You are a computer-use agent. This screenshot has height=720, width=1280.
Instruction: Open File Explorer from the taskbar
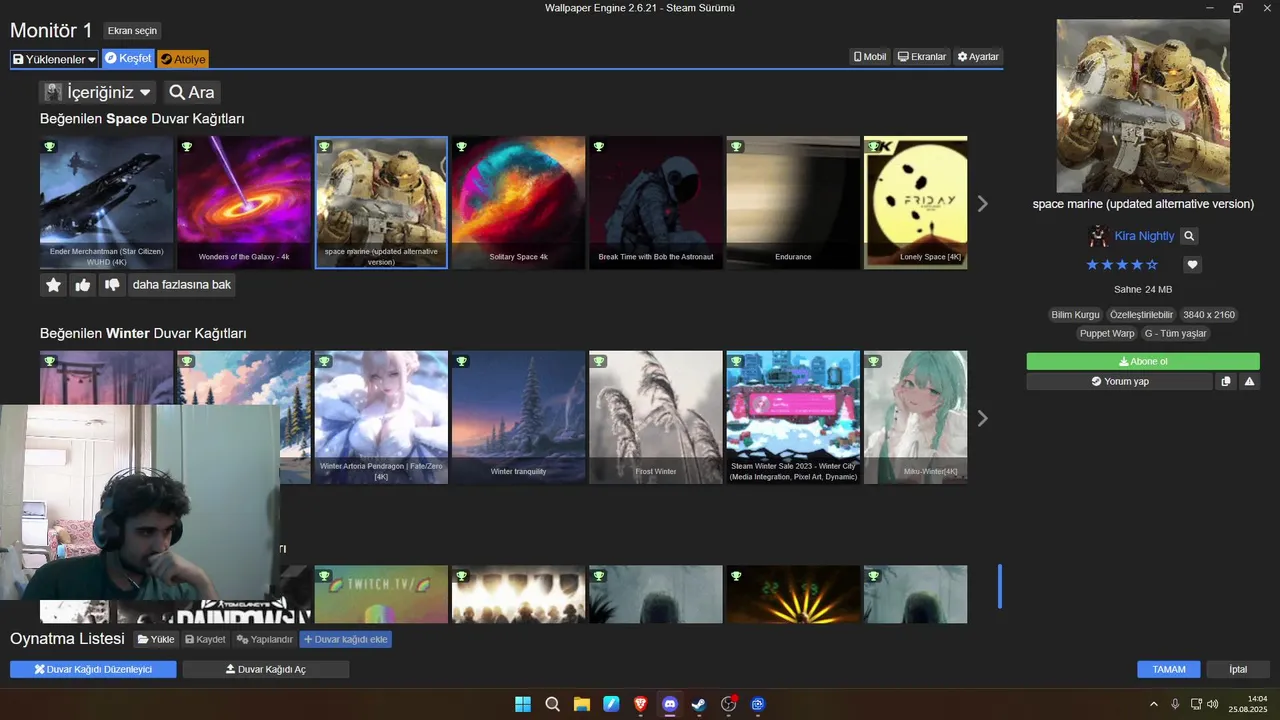pyautogui.click(x=582, y=704)
